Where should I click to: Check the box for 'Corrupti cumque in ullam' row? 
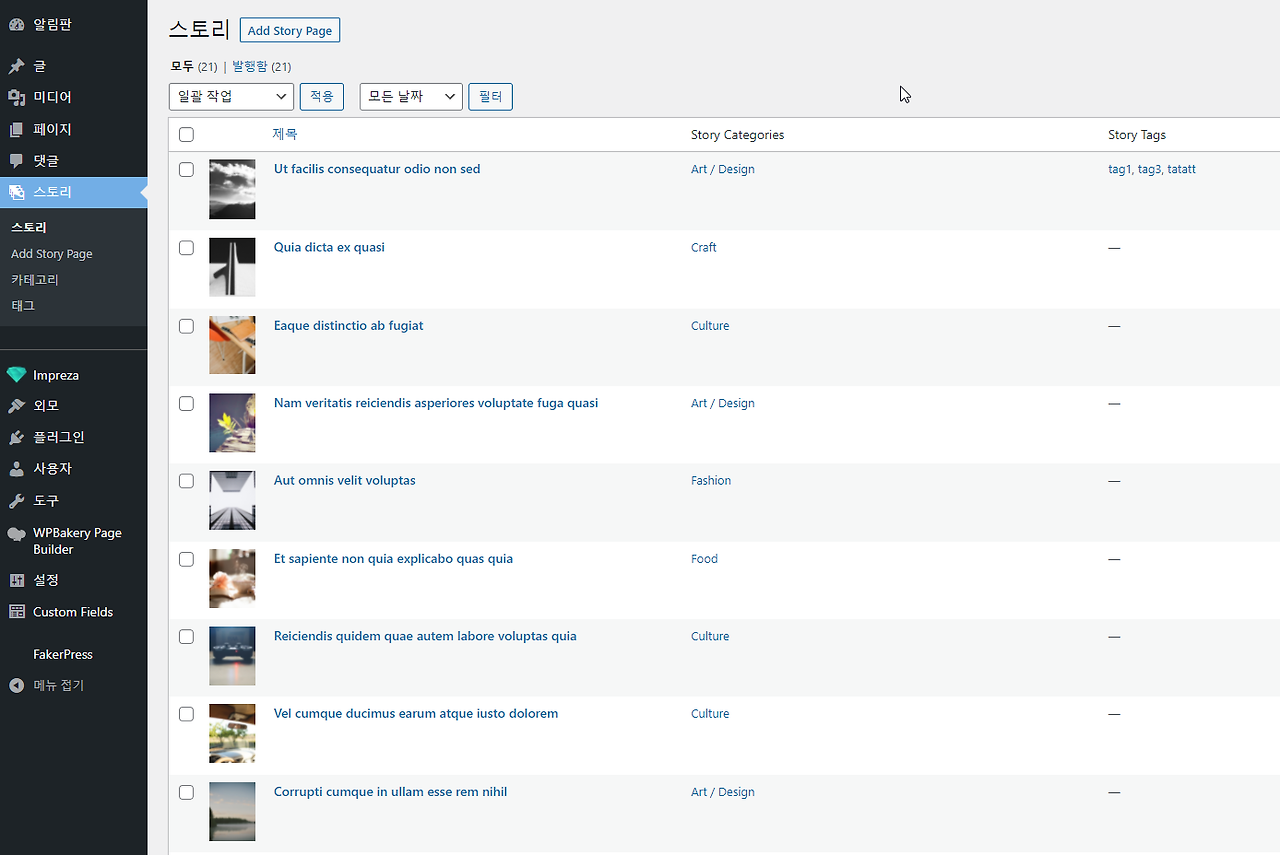(186, 792)
